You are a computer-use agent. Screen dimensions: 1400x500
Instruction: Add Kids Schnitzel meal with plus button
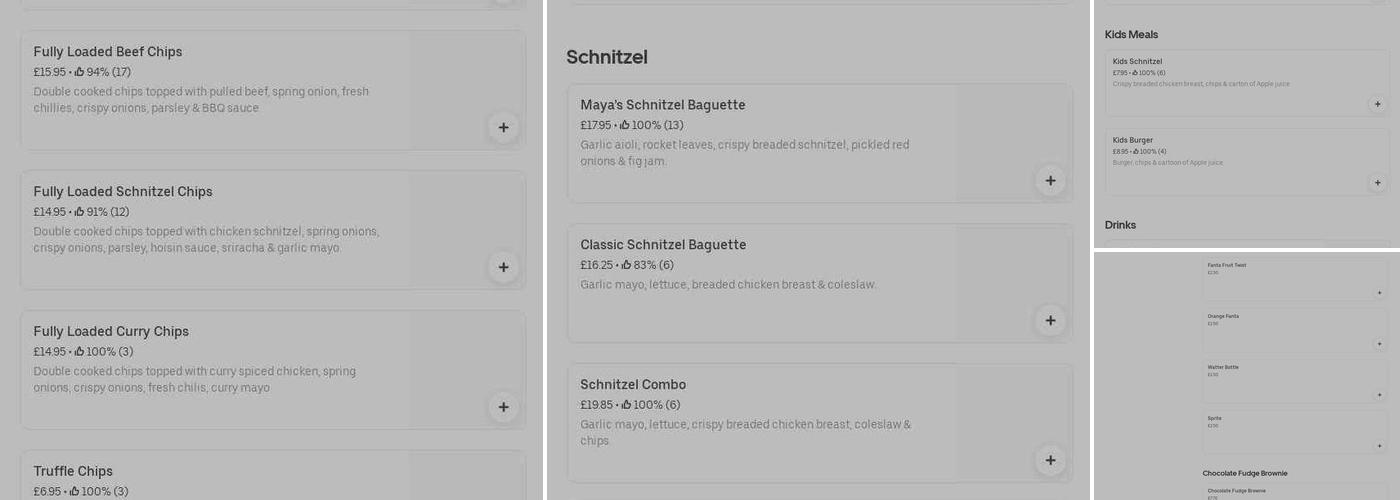[1377, 104]
